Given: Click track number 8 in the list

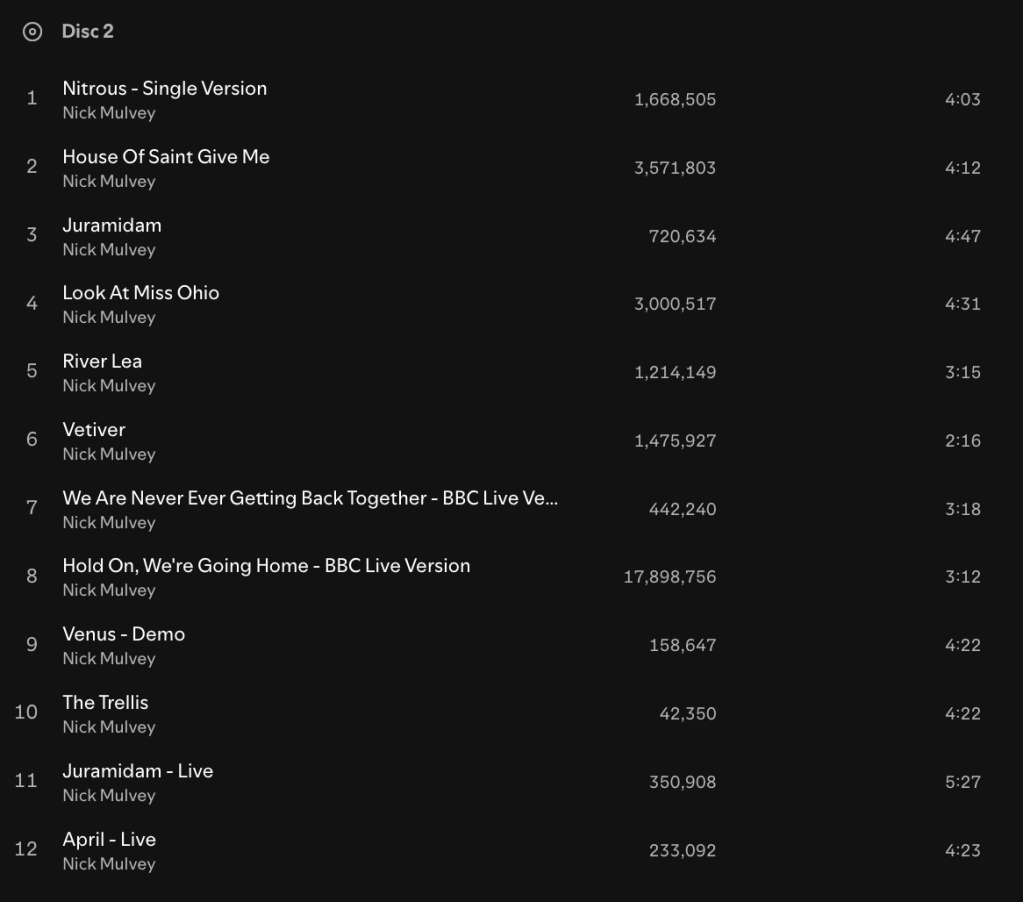Looking at the screenshot, I should click(x=32, y=576).
